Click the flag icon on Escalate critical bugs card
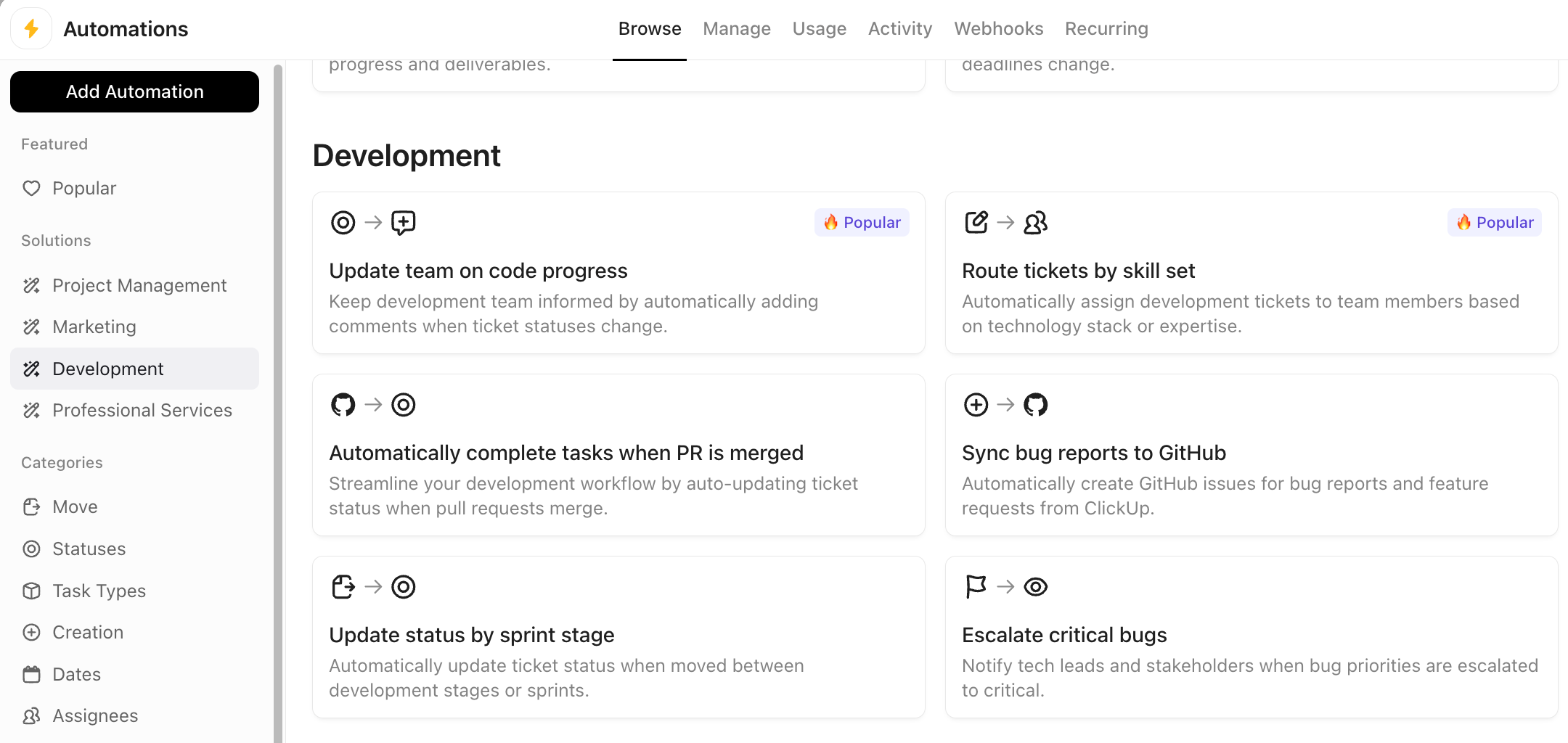The image size is (1568, 743). [976, 587]
